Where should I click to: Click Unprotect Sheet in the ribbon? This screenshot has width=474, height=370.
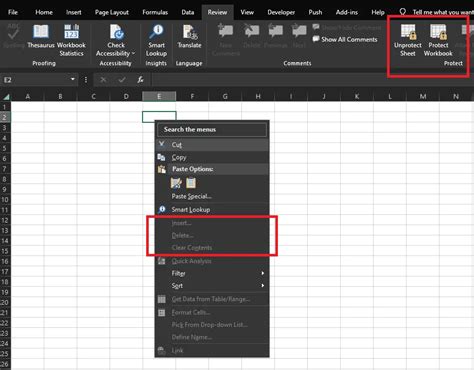(x=408, y=40)
